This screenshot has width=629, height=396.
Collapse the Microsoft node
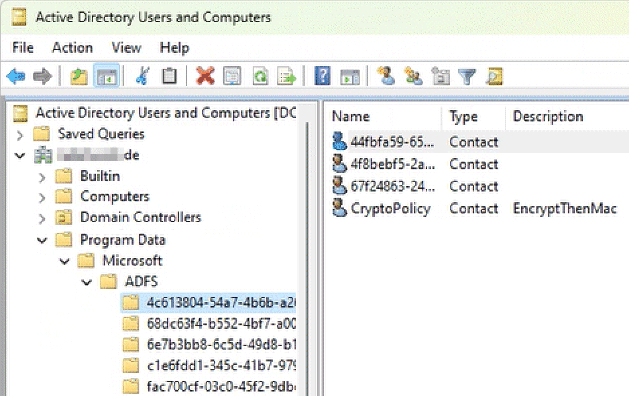pos(65,261)
